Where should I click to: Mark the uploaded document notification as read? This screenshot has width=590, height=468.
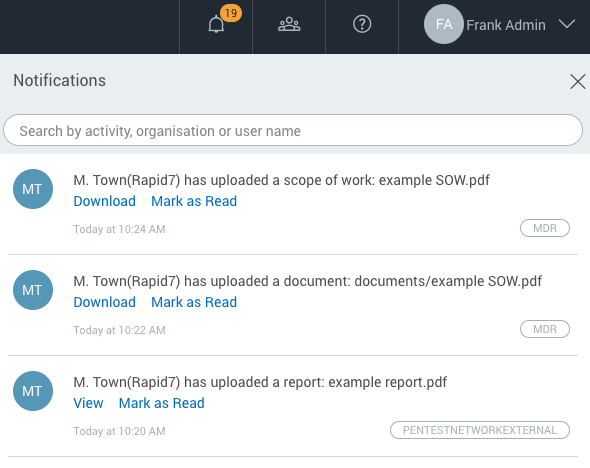pyautogui.click(x=194, y=302)
